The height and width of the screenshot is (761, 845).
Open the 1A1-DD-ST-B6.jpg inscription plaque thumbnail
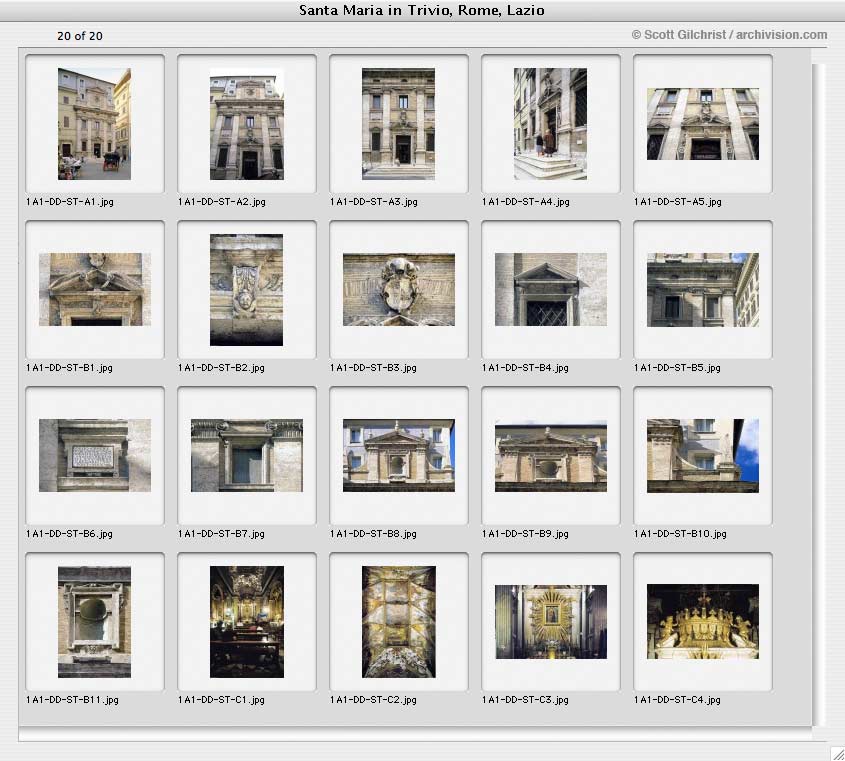click(x=95, y=455)
